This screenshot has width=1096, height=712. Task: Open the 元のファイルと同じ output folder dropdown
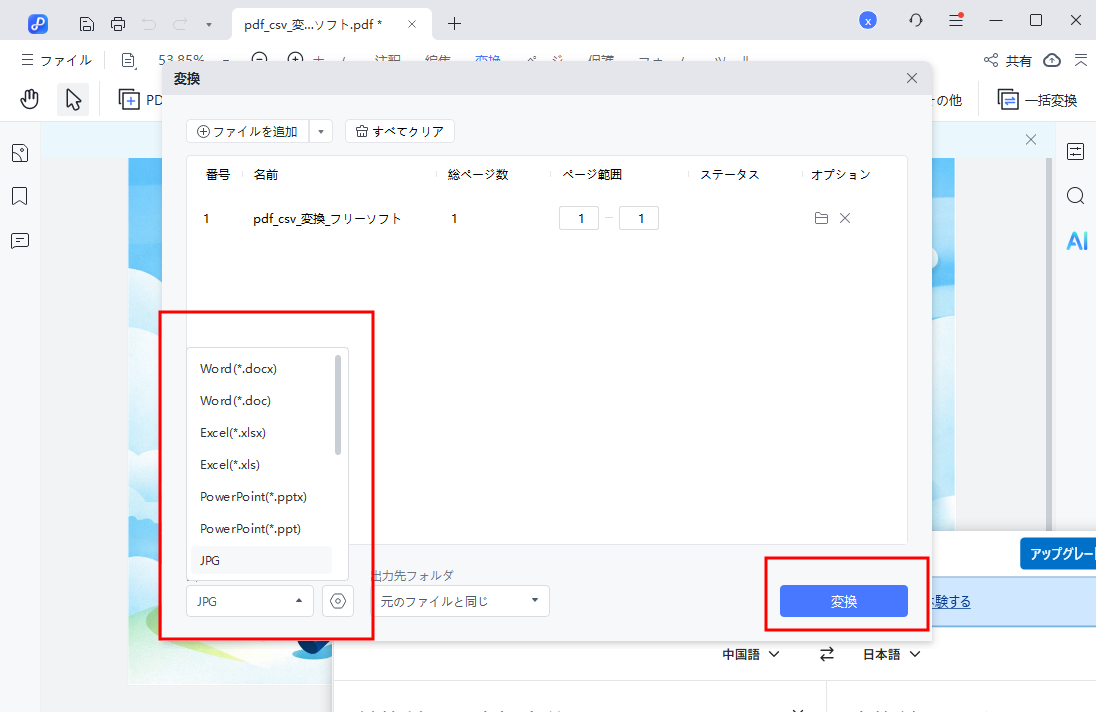click(460, 601)
